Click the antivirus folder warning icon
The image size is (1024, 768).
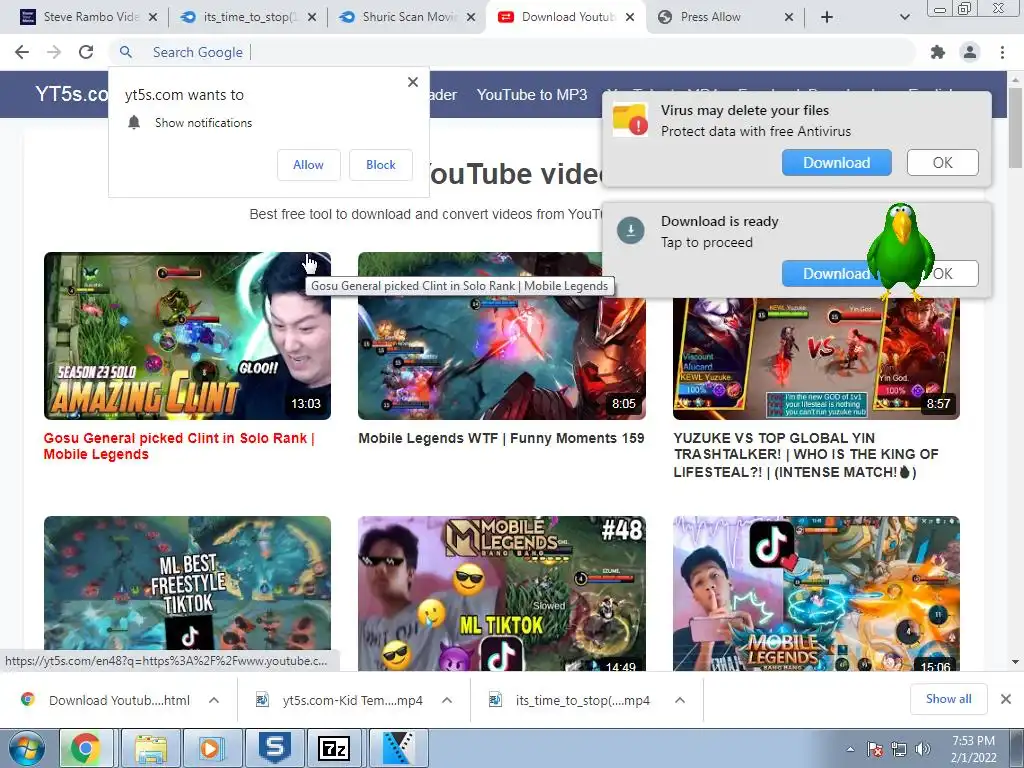630,120
